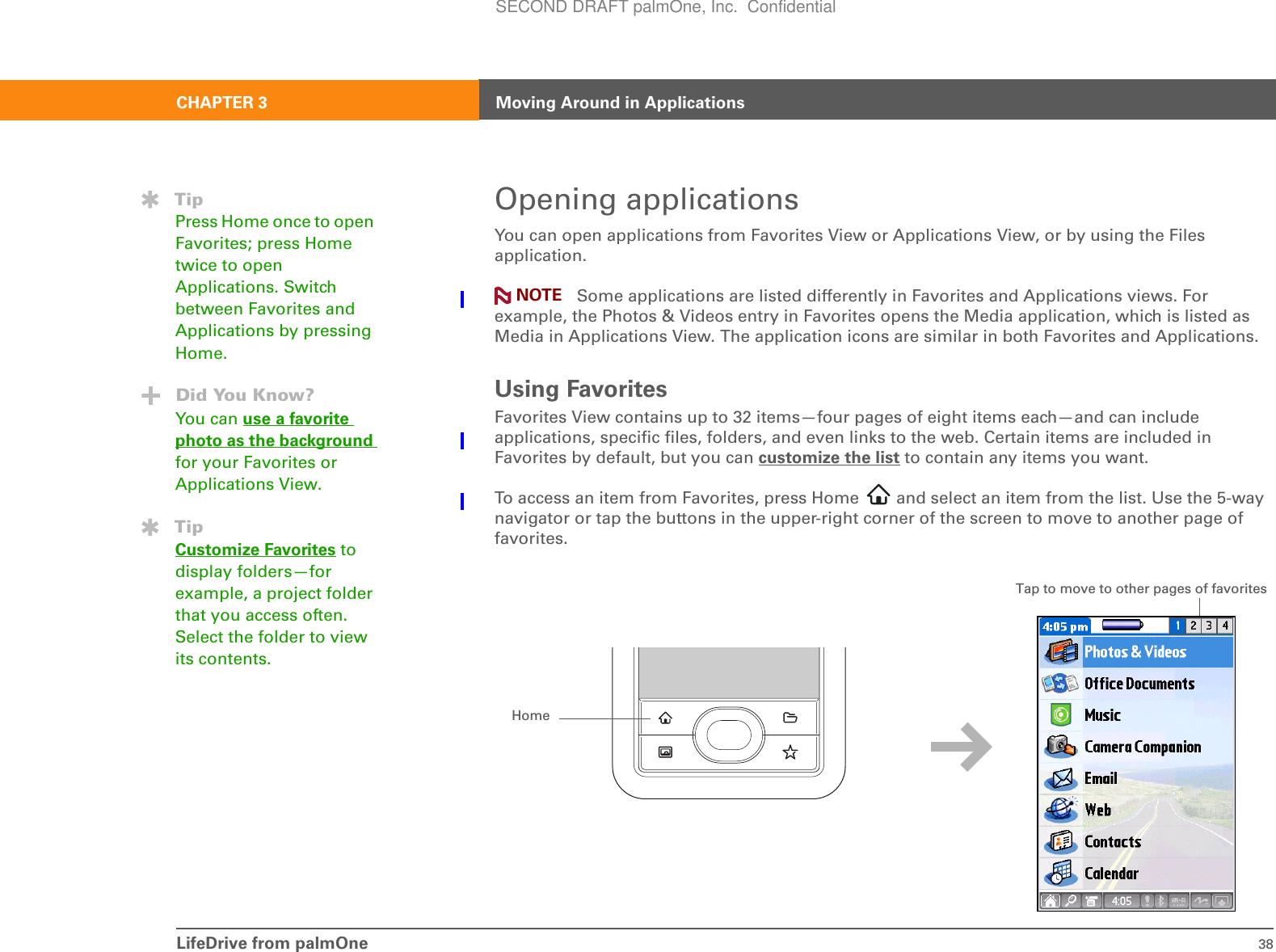Tap the Calendar icon
This screenshot has height=952, width=1276.
click(x=1061, y=873)
